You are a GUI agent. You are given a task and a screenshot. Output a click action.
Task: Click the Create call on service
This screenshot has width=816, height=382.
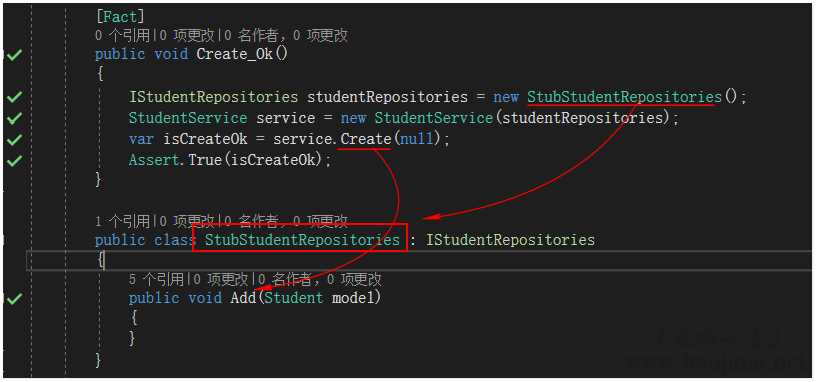pos(365,139)
